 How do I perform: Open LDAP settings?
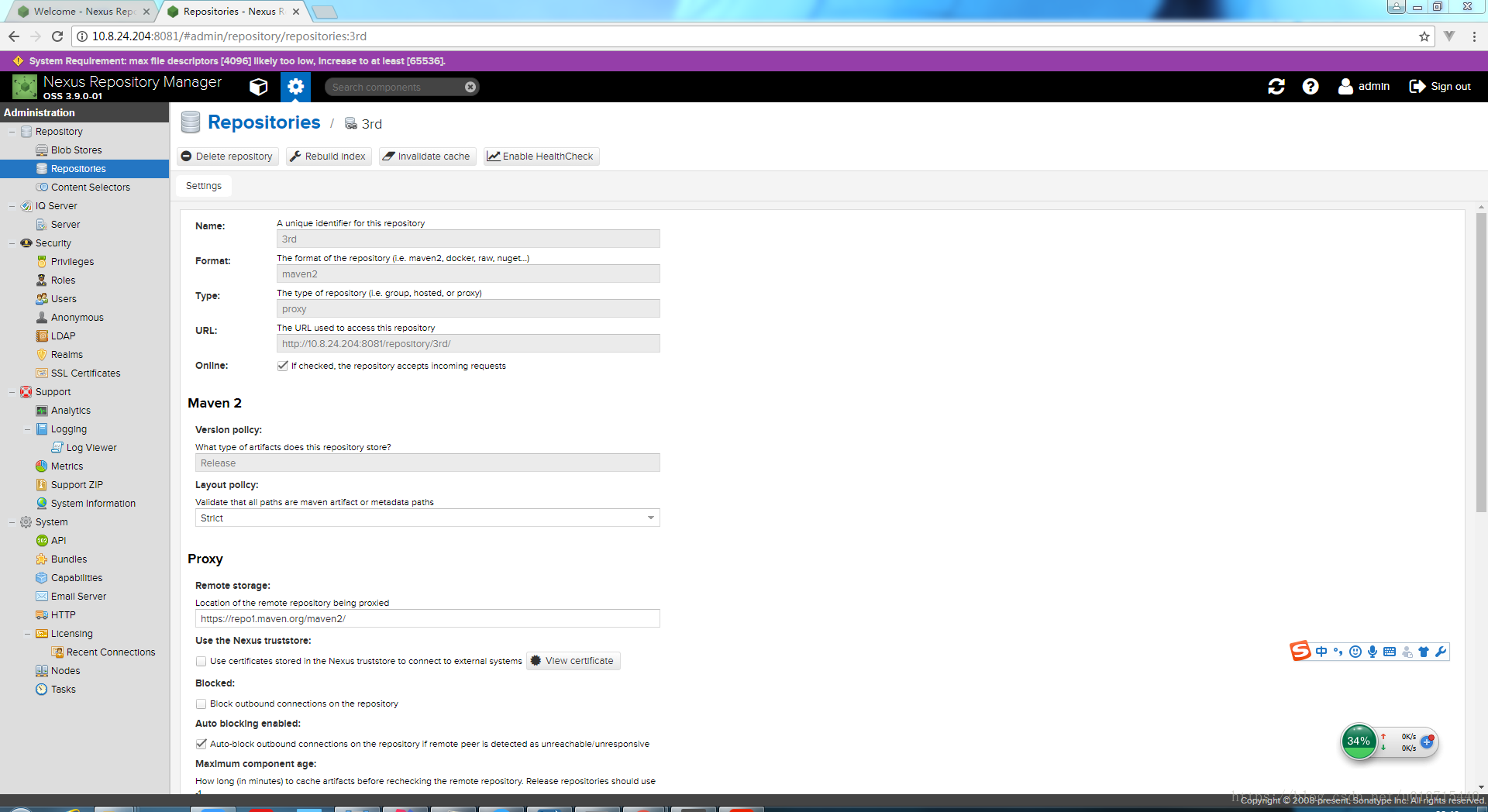63,336
